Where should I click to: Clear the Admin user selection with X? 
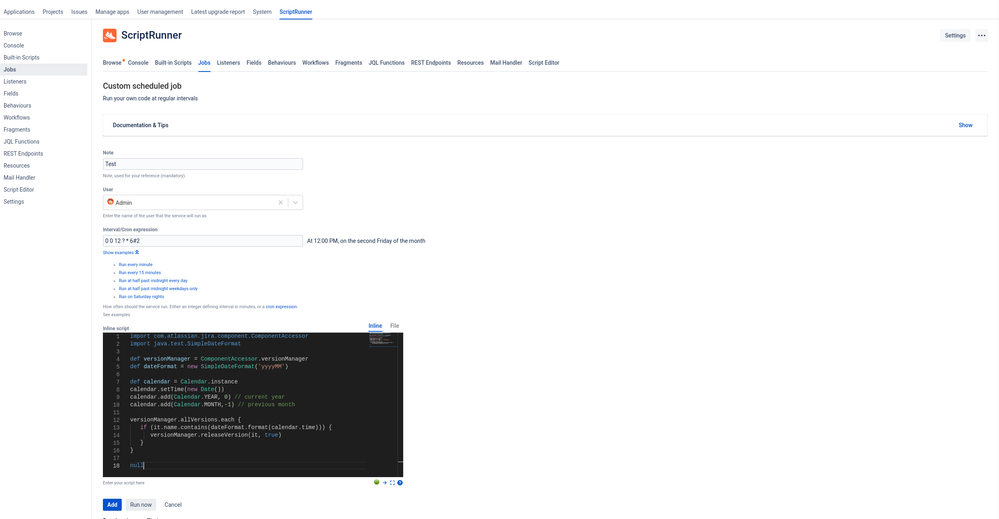coord(280,203)
